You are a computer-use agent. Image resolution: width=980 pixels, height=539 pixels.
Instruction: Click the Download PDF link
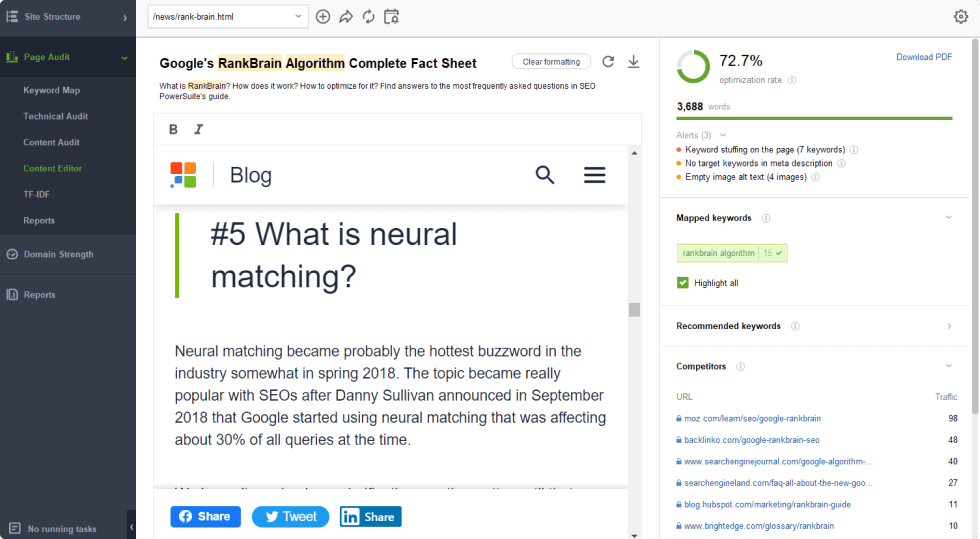[924, 57]
